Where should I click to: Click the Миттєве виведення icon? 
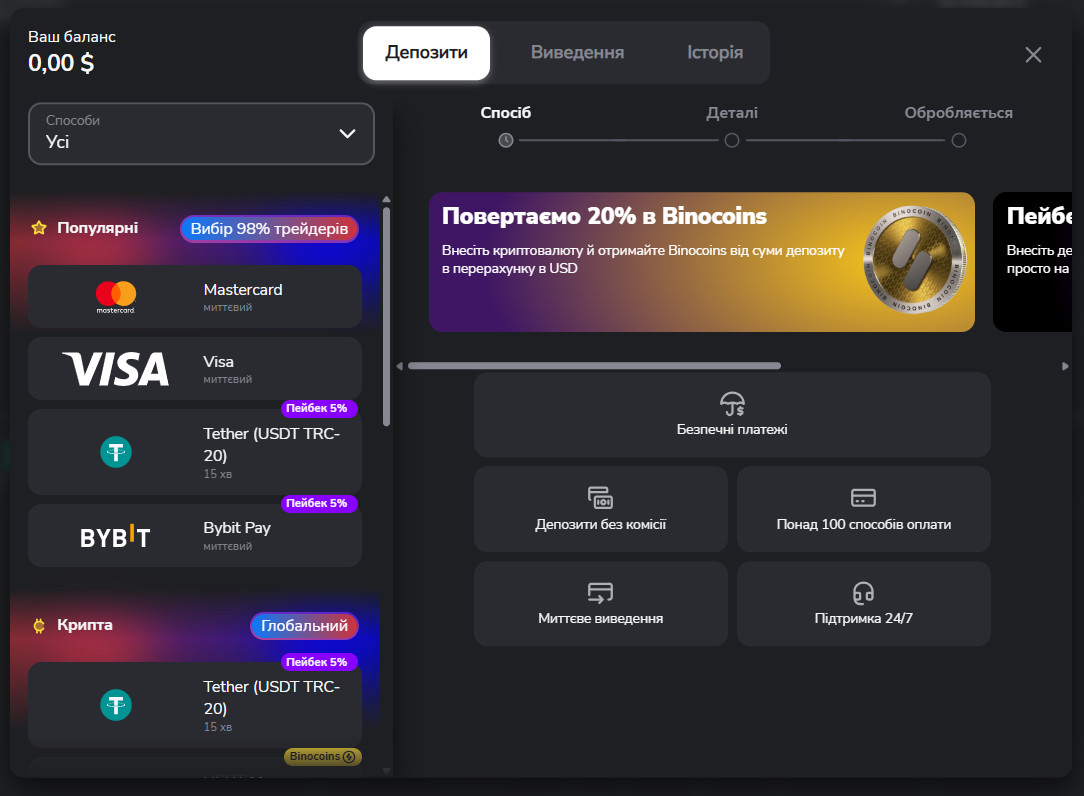600,593
